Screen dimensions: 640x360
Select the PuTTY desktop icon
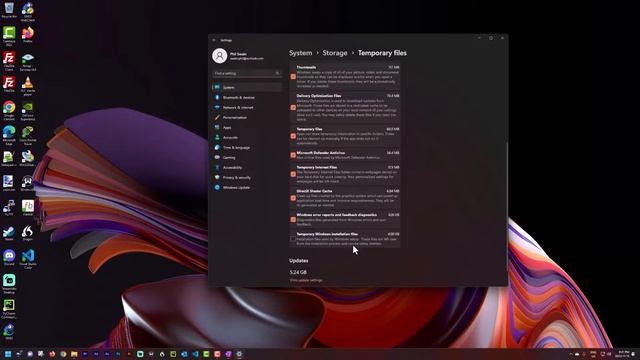9,207
